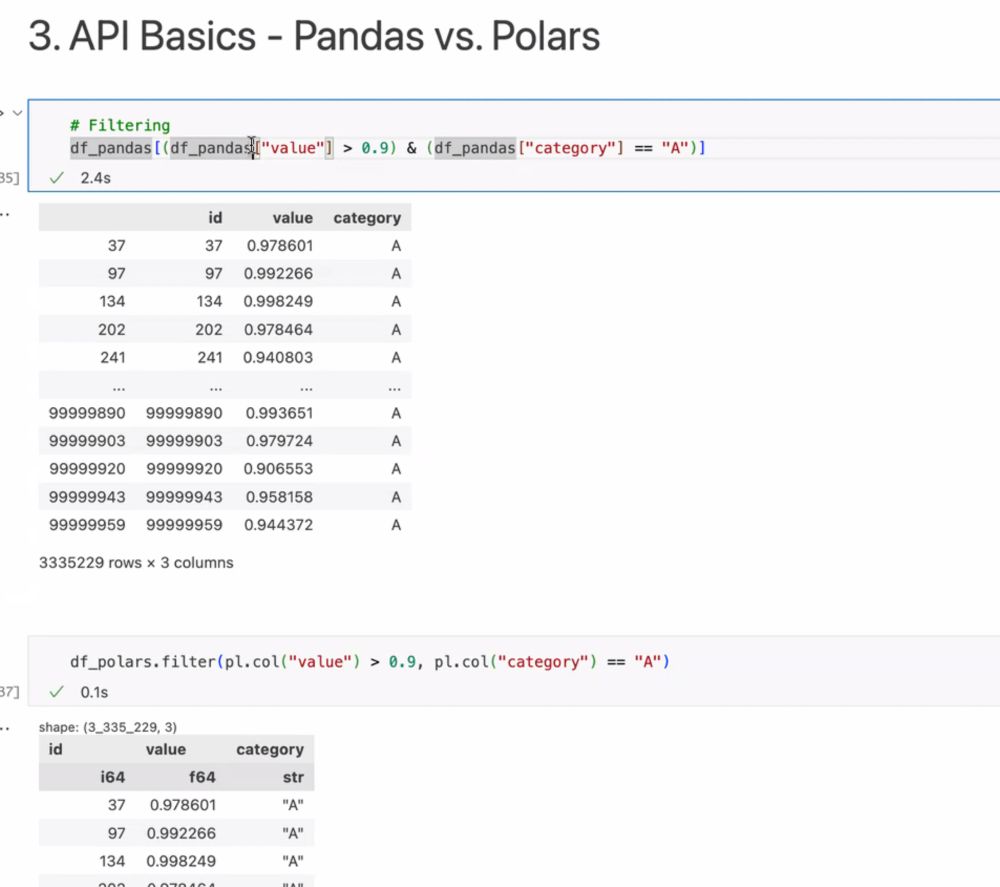
Task: Expand the run options chevron beside filtering cell
Action: pyautogui.click(x=17, y=113)
